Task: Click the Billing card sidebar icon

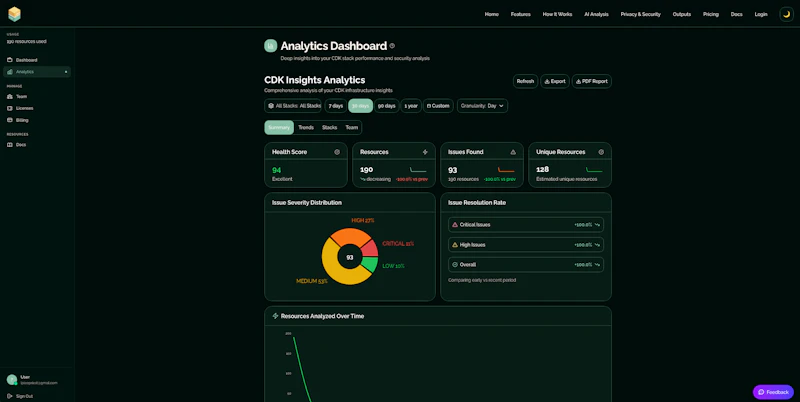Action: pos(10,120)
